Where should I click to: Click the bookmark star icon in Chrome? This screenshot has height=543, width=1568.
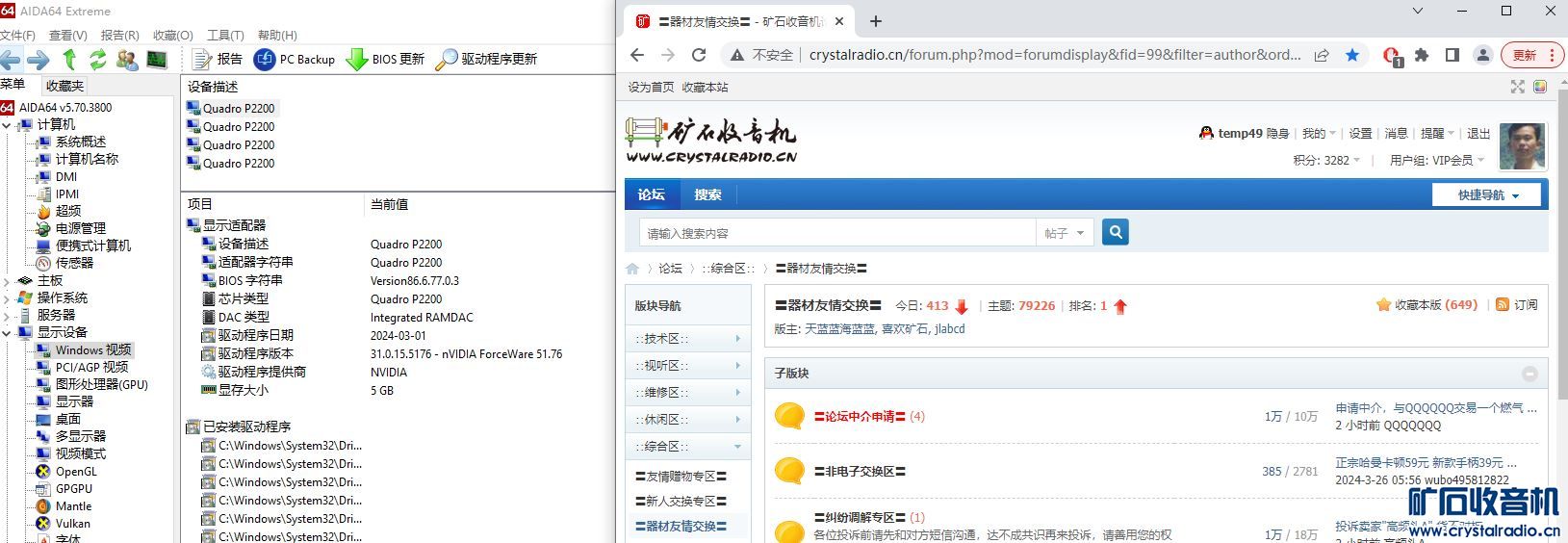tap(1351, 55)
